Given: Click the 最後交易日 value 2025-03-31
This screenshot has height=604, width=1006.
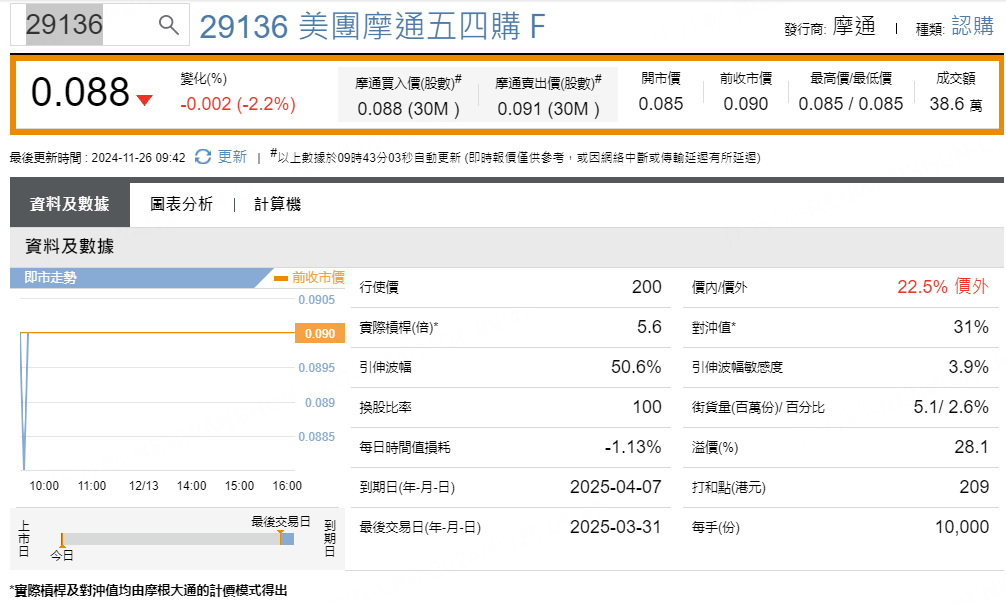Looking at the screenshot, I should tap(615, 527).
